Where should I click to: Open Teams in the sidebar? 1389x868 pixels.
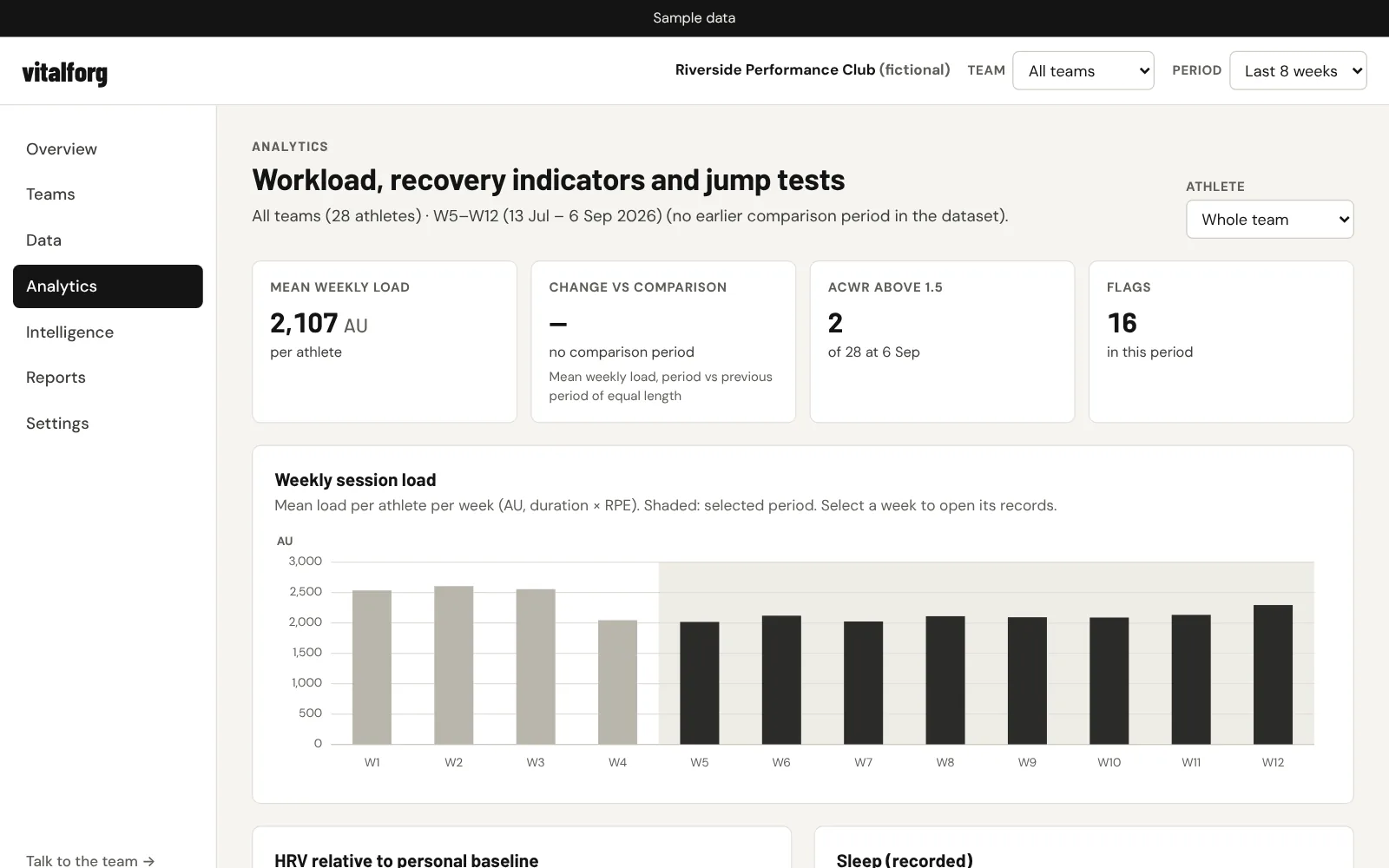pos(108,194)
